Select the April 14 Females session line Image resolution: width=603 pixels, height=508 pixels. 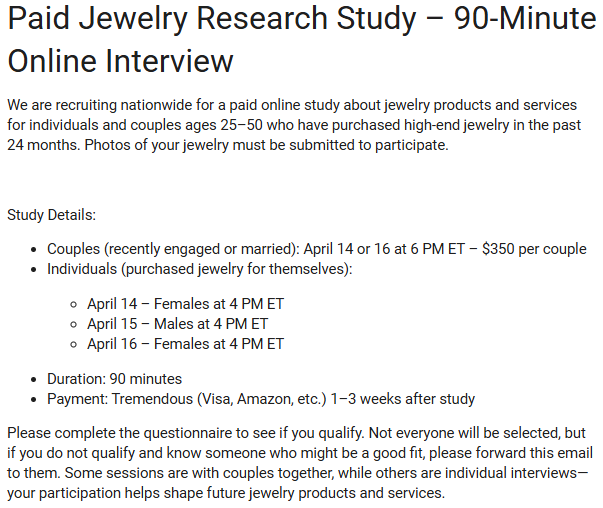pos(186,304)
